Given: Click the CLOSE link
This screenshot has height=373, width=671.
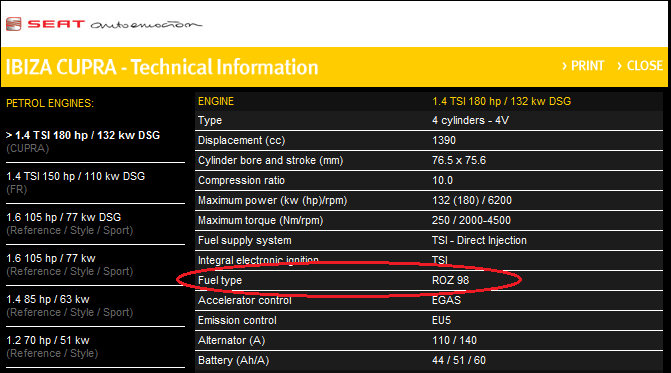Looking at the screenshot, I should pyautogui.click(x=640, y=66).
